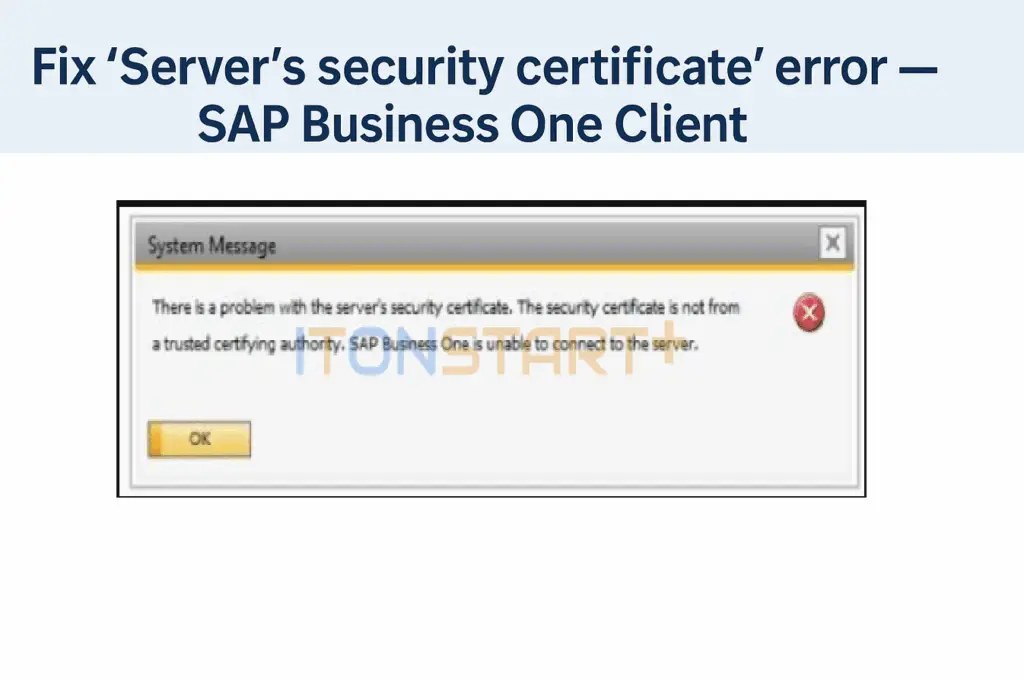Close the System Message dialog with X
The width and height of the screenshot is (1024, 681).
pos(831,243)
